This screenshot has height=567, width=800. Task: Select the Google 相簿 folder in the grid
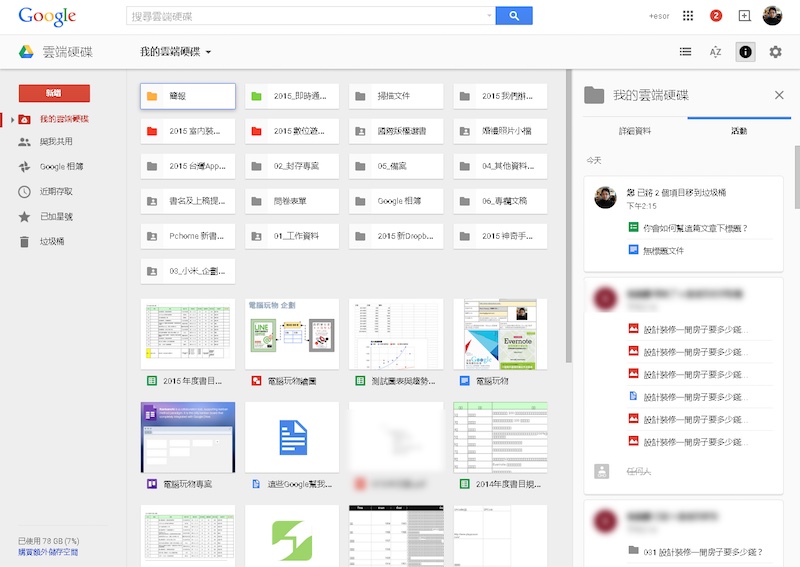pyautogui.click(x=396, y=201)
